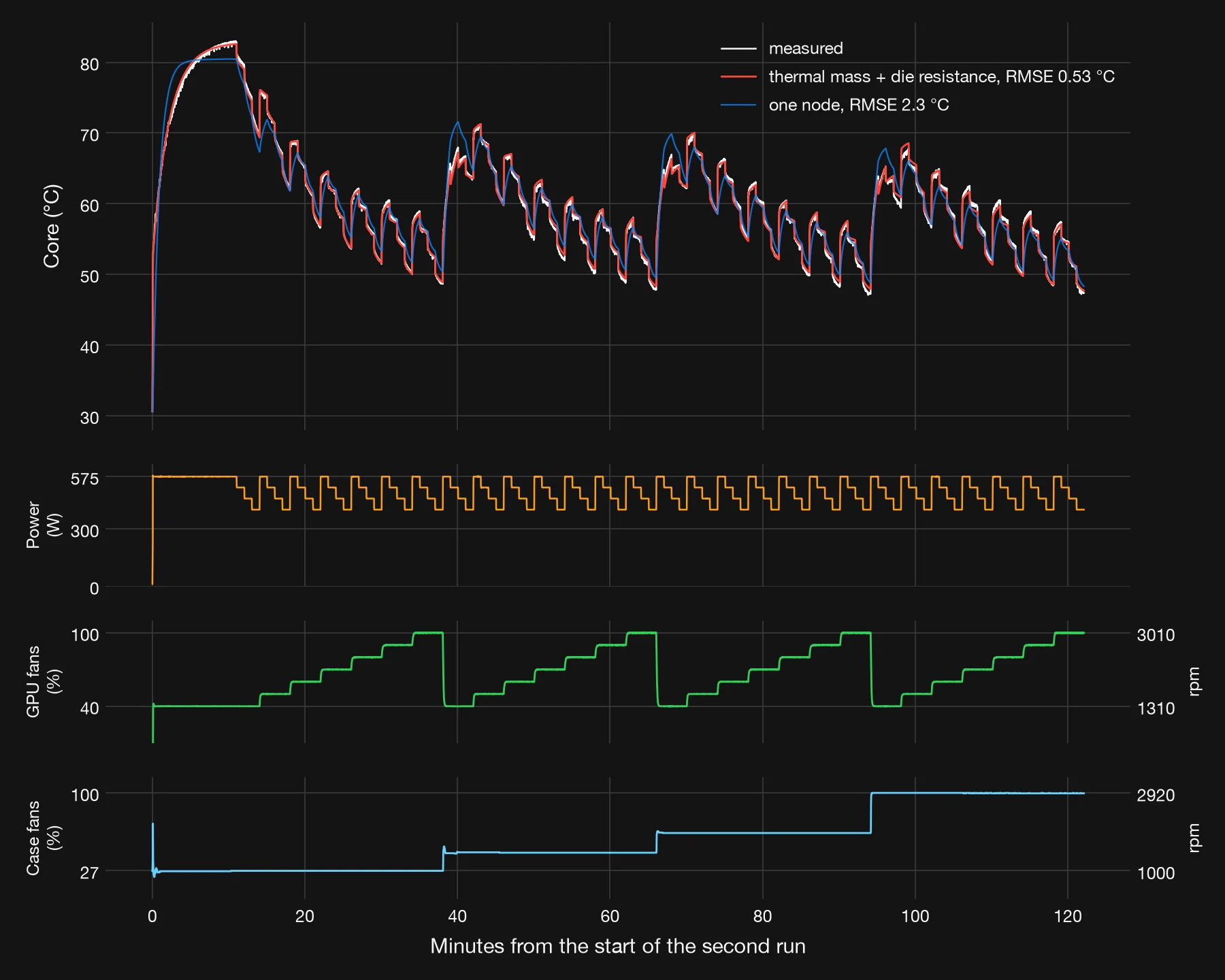Click the 70 tick on the Core axis
Viewport: 1225px width, 980px height.
[x=89, y=135]
